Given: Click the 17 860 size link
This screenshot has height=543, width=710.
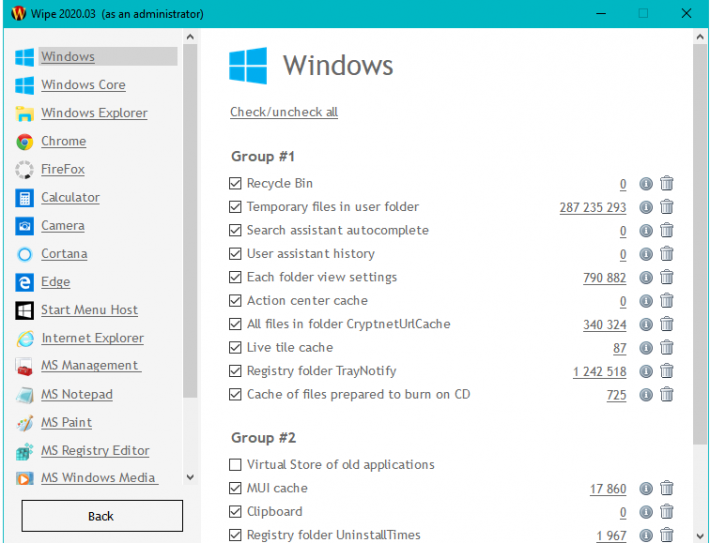Looking at the screenshot, I should point(608,489).
